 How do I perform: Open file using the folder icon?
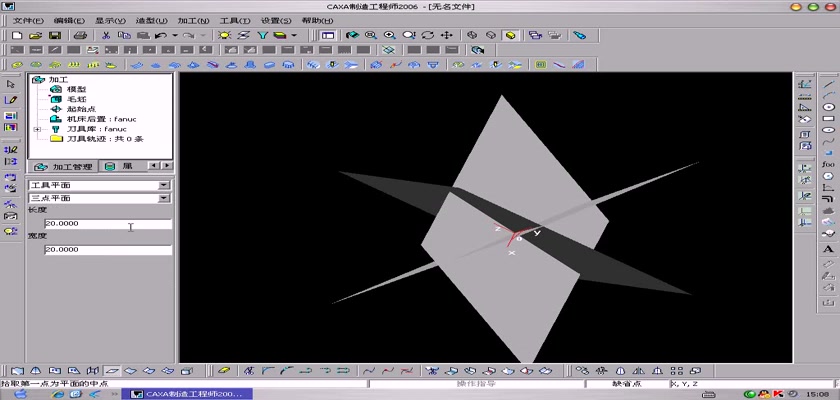[x=35, y=35]
